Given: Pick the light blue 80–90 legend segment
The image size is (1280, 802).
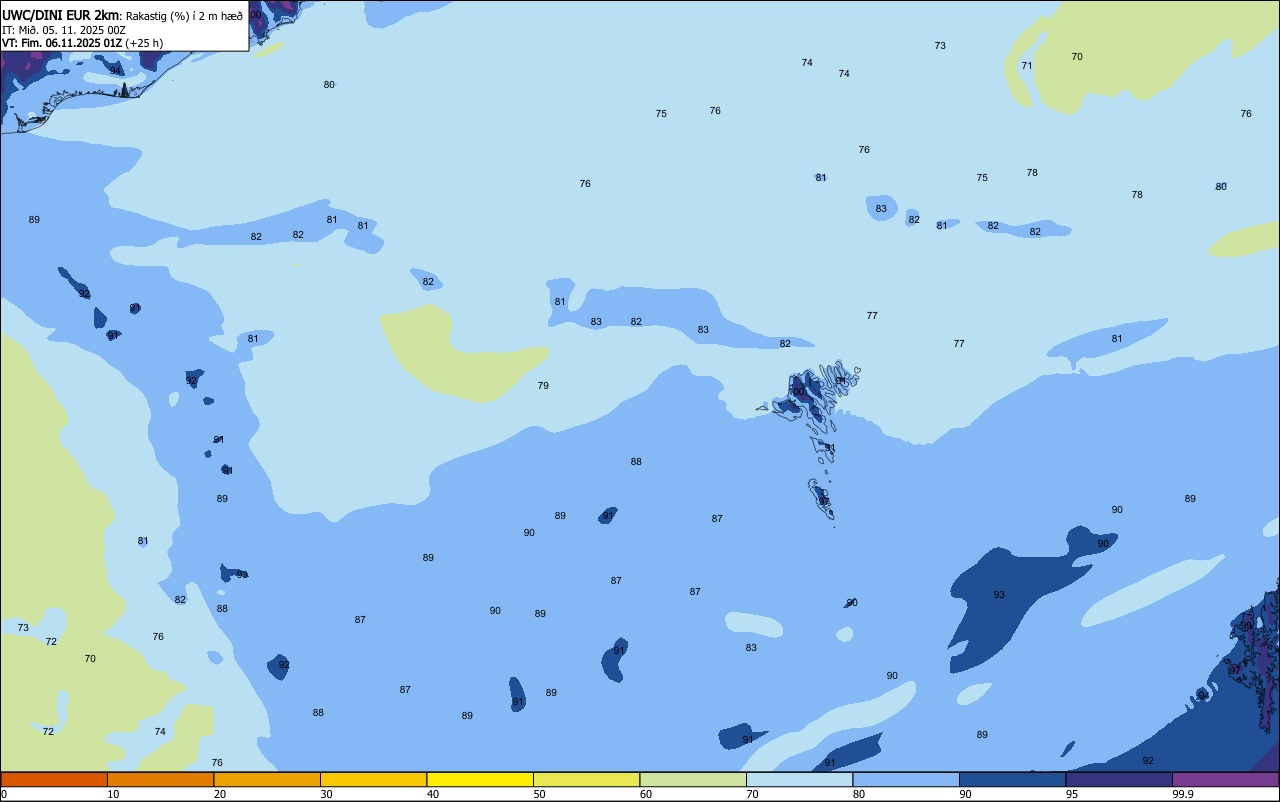Looking at the screenshot, I should pyautogui.click(x=906, y=779).
